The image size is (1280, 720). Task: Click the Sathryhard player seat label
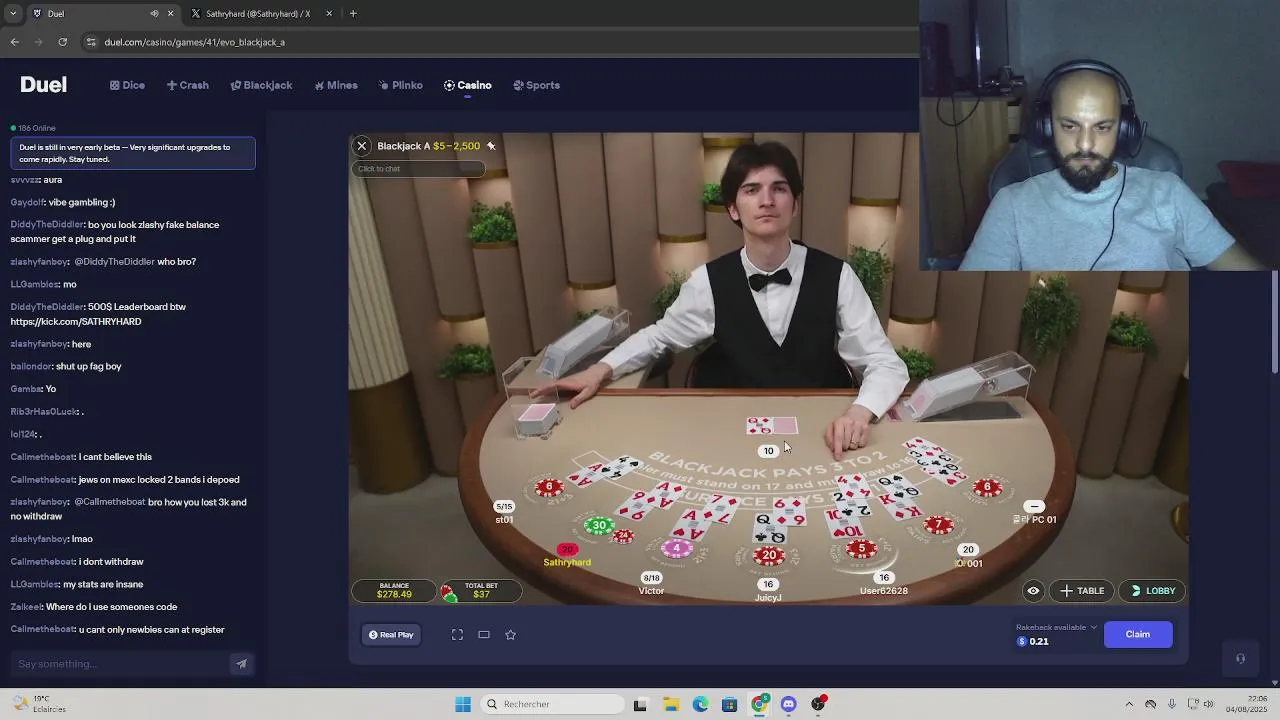(567, 562)
